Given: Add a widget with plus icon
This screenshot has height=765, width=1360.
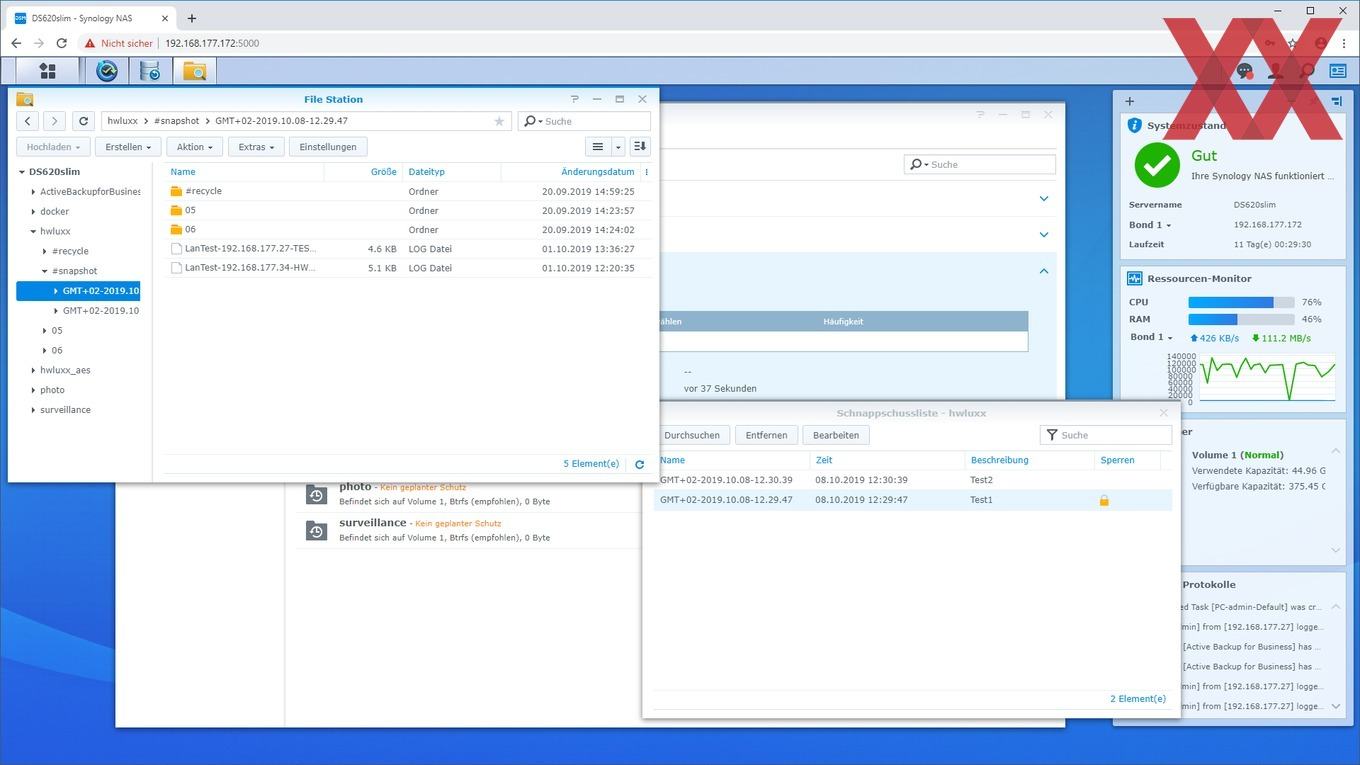Looking at the screenshot, I should [1130, 101].
